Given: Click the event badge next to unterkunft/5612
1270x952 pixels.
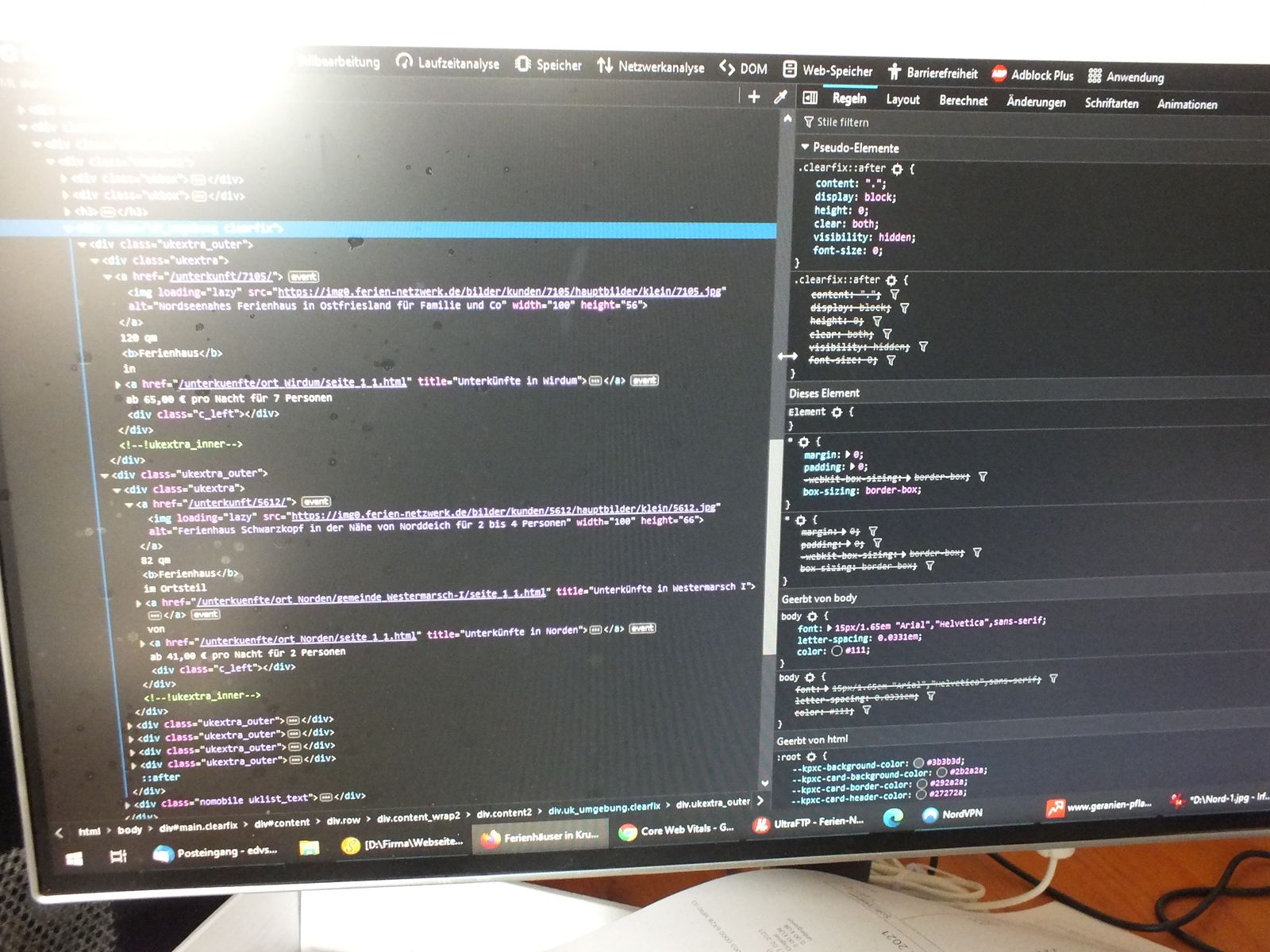Looking at the screenshot, I should click(x=316, y=501).
